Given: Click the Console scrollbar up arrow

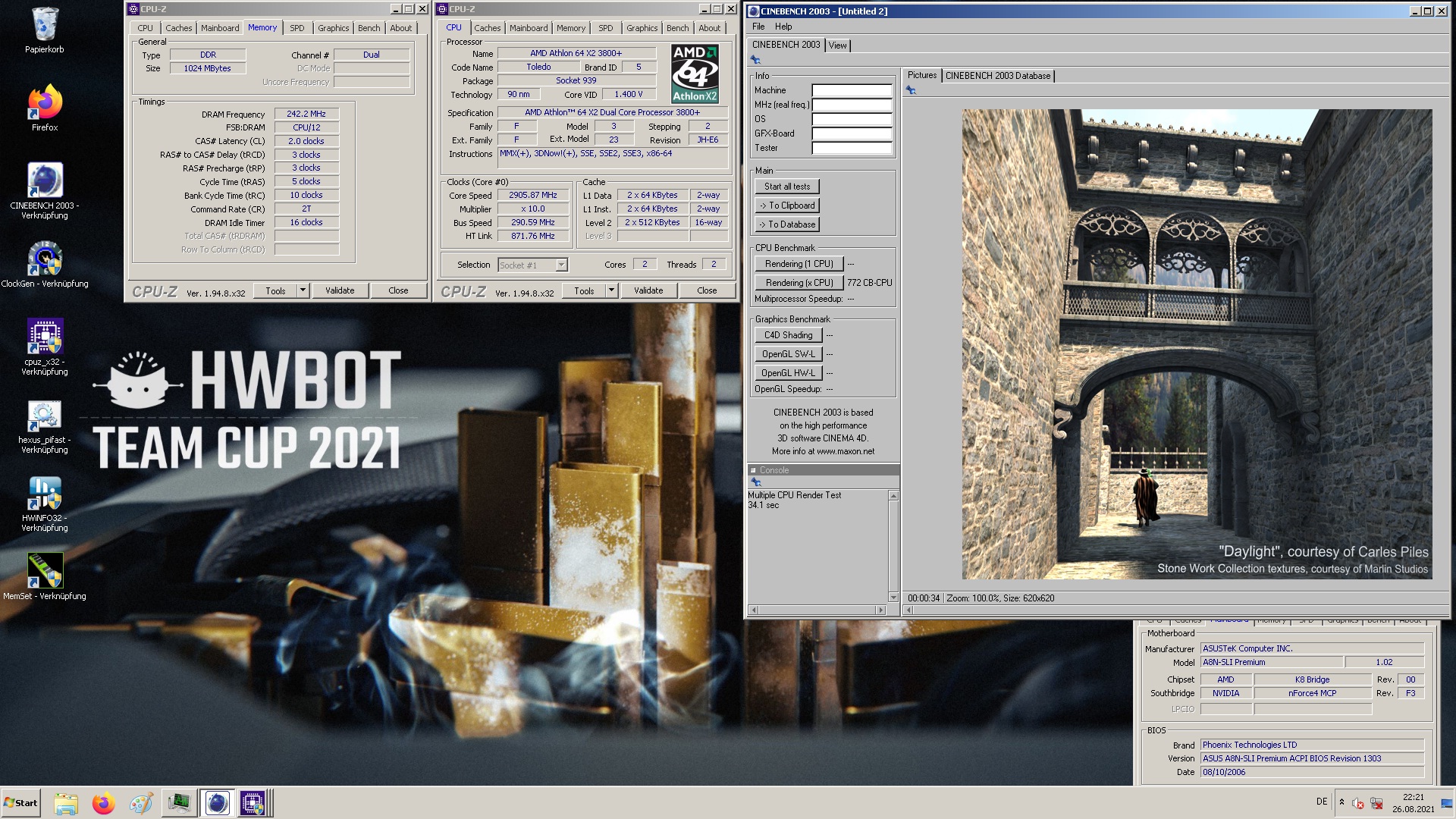Looking at the screenshot, I should coord(893,496).
